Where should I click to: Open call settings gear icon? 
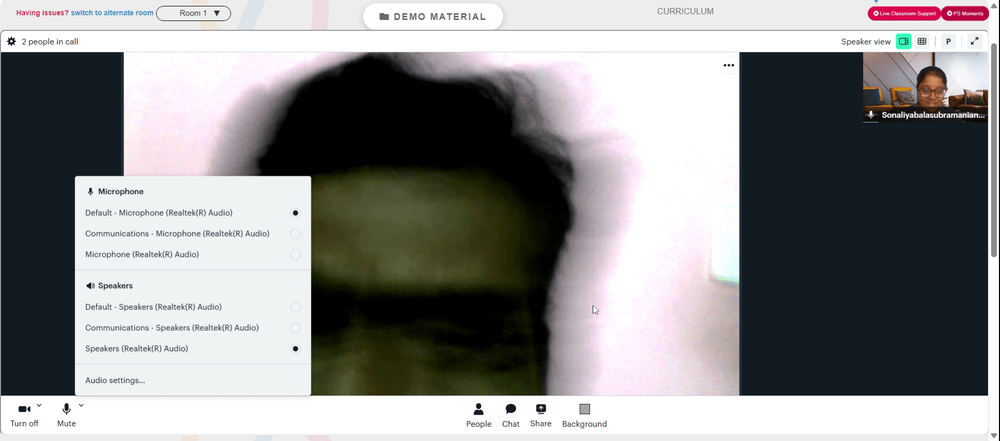click(x=11, y=41)
